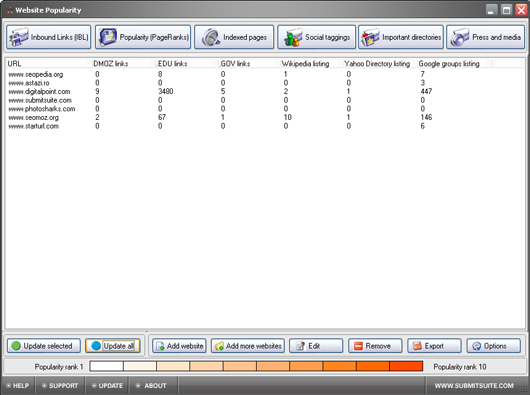Viewport: 530px width, 395px height.
Task: Open the ABOUT menu item
Action: [x=151, y=386]
